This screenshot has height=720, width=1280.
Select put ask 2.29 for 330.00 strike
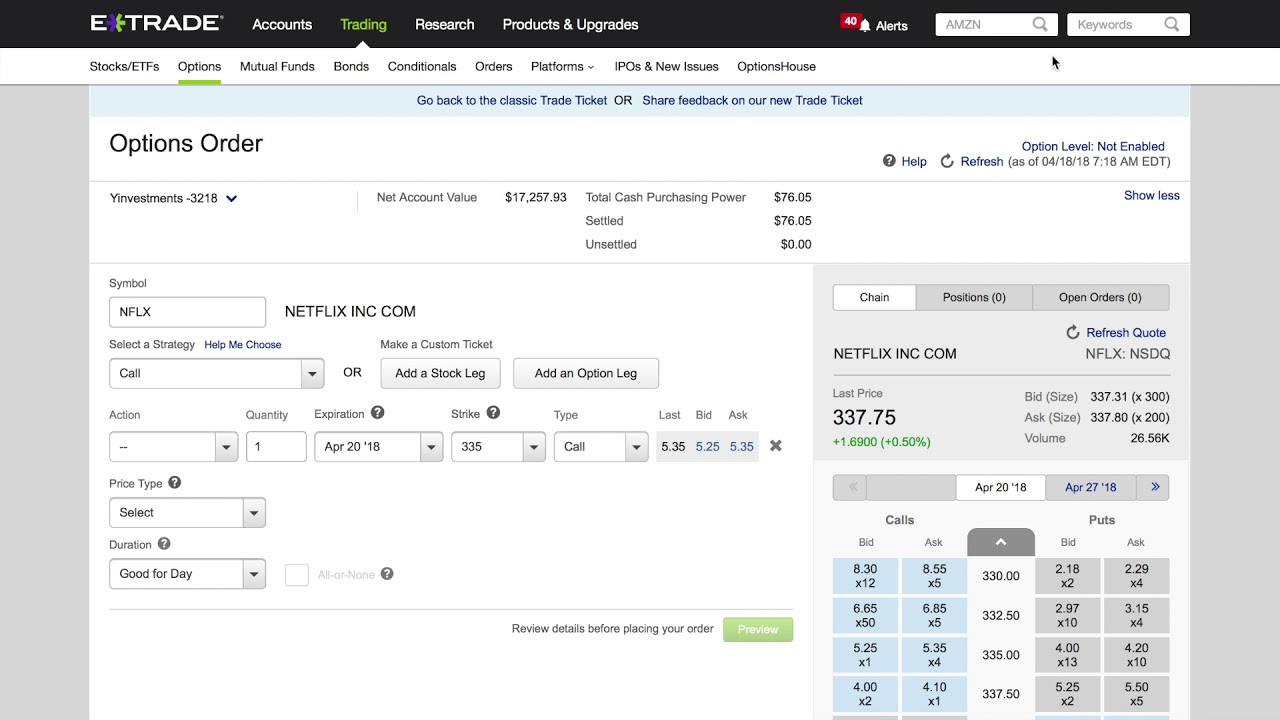point(1136,576)
